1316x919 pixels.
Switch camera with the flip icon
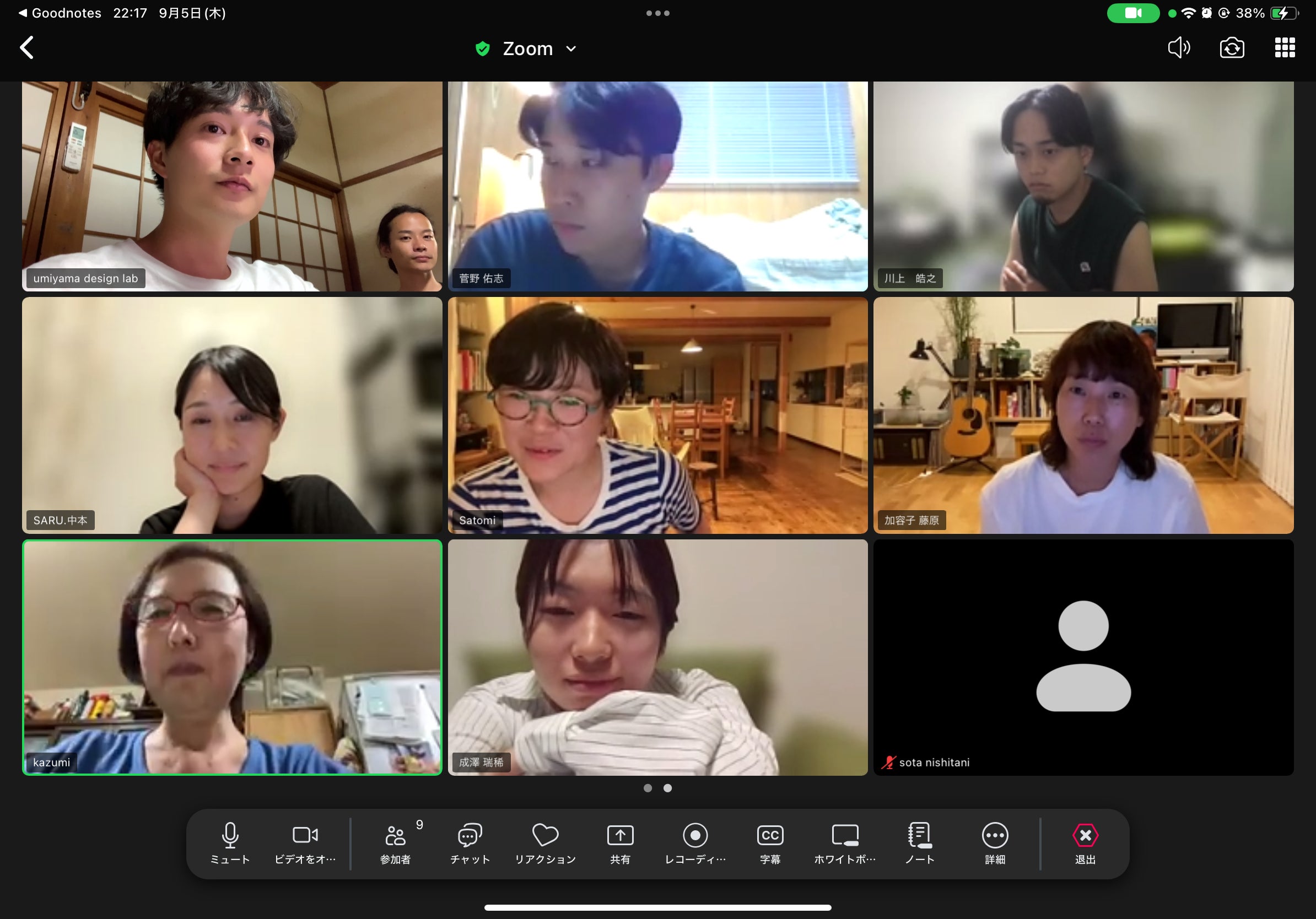1232,47
